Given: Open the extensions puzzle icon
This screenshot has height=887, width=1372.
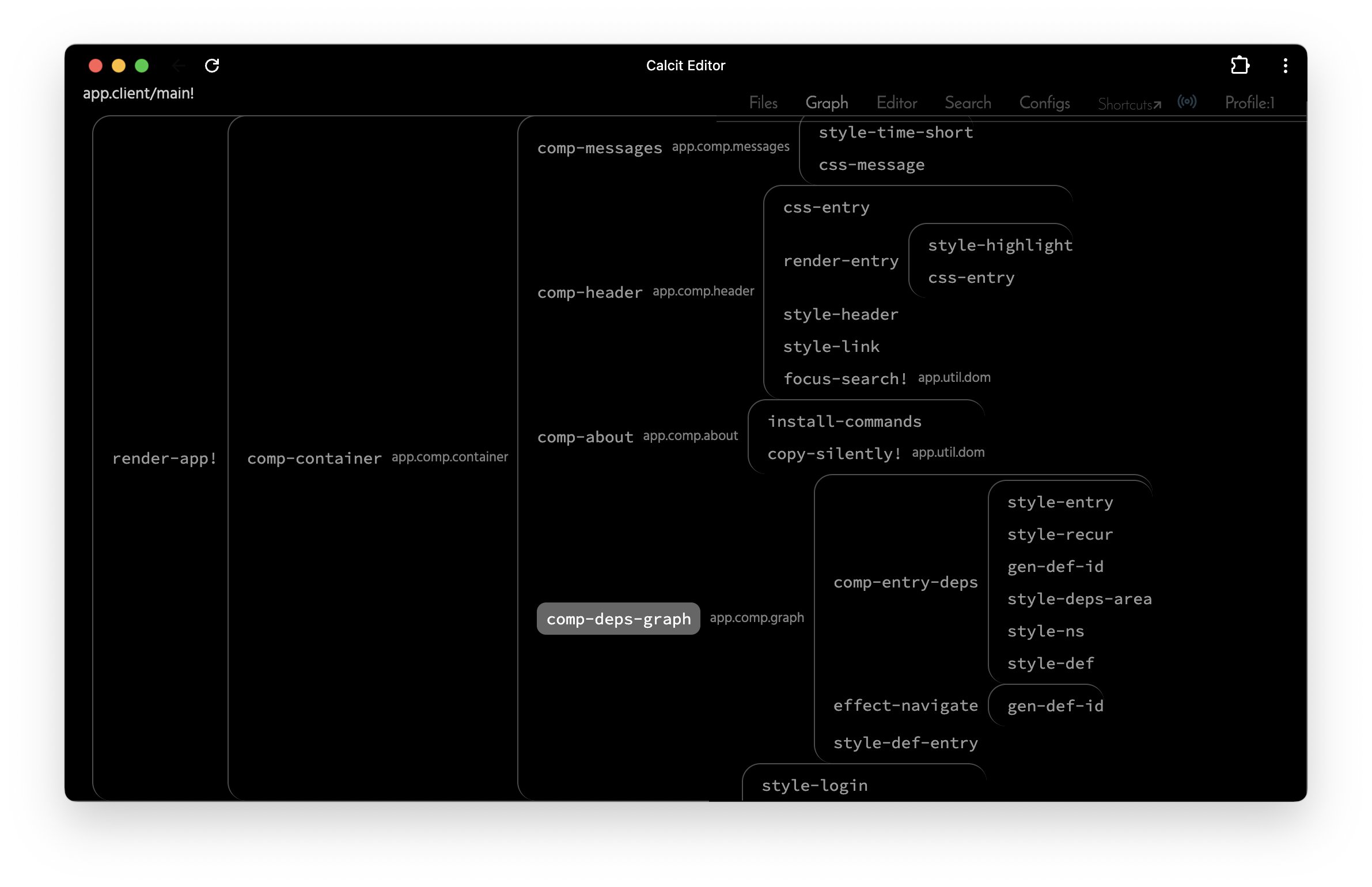Looking at the screenshot, I should pos(1240,66).
